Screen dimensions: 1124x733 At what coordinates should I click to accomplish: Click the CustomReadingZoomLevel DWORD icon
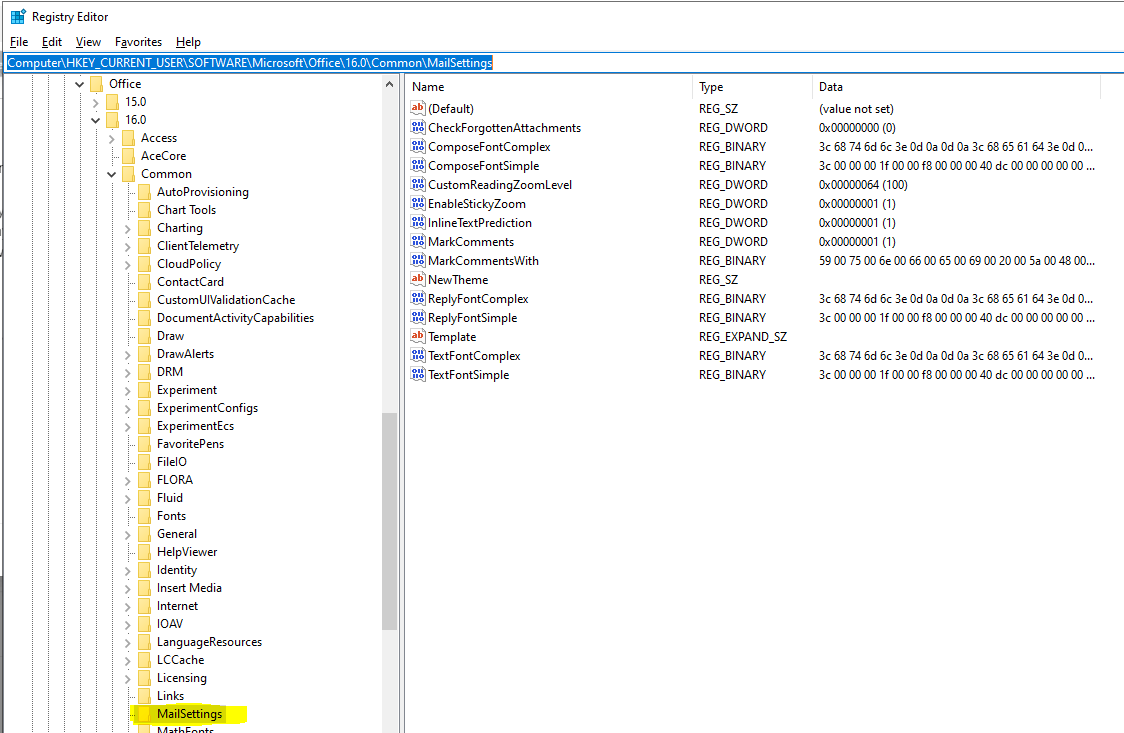[x=418, y=184]
